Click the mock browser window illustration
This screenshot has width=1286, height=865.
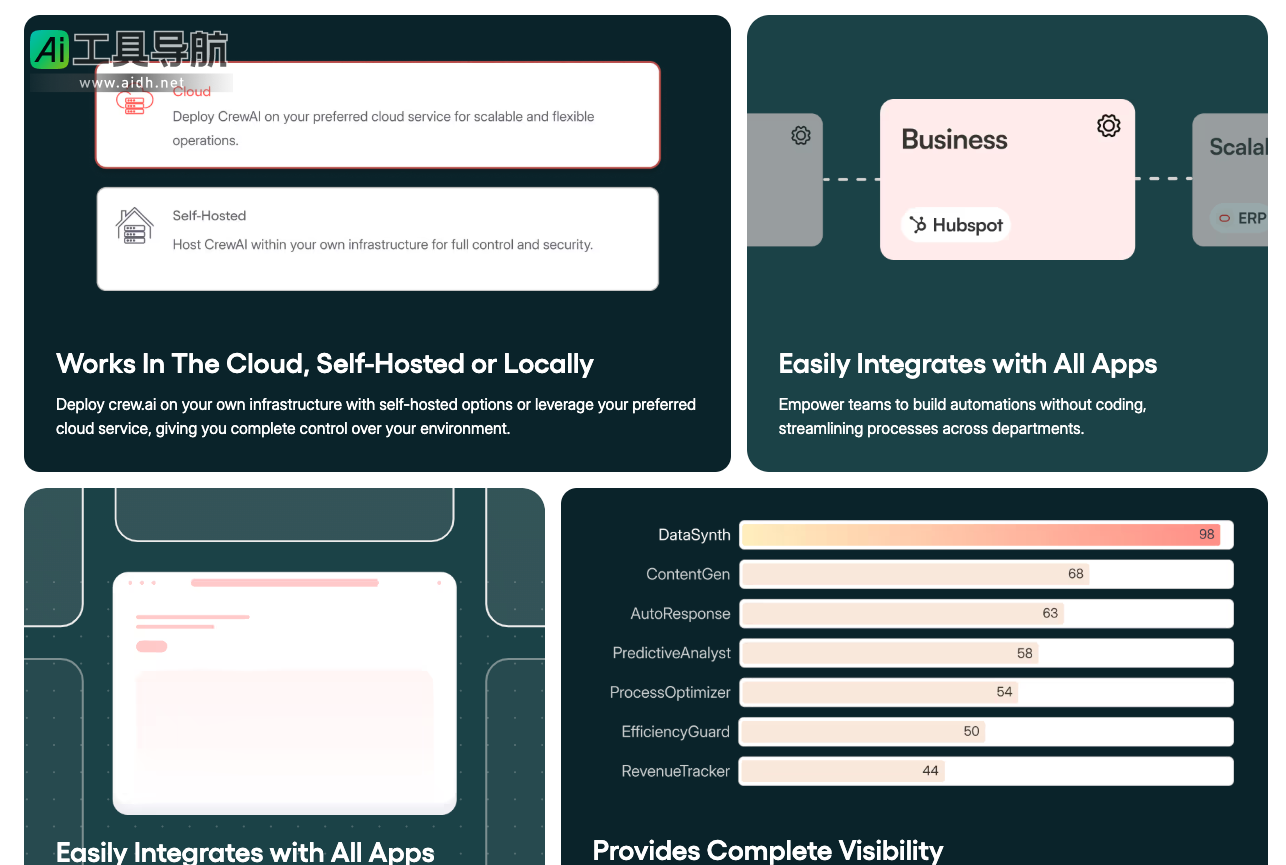[x=284, y=692]
